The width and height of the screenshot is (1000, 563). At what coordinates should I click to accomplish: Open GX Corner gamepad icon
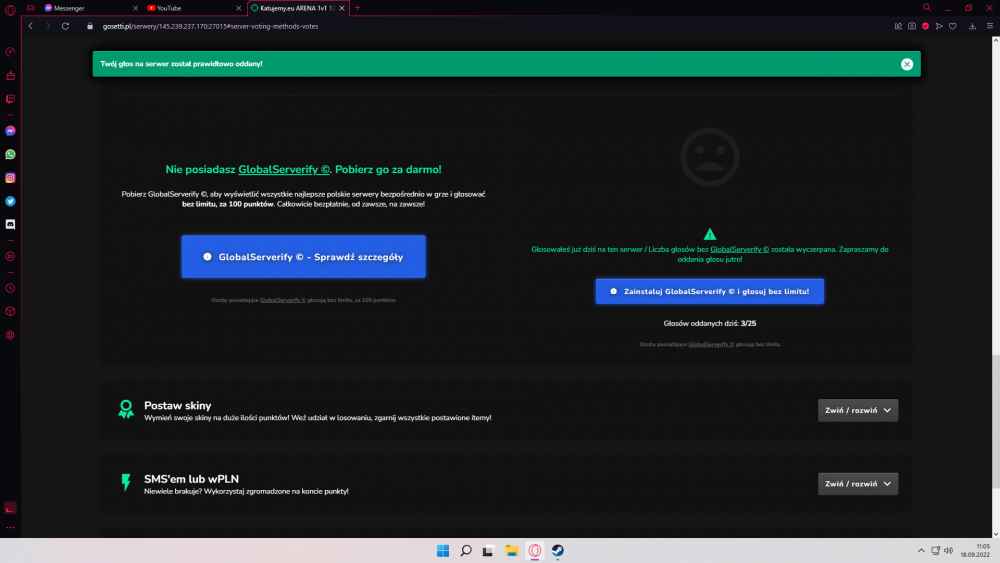[31, 8]
